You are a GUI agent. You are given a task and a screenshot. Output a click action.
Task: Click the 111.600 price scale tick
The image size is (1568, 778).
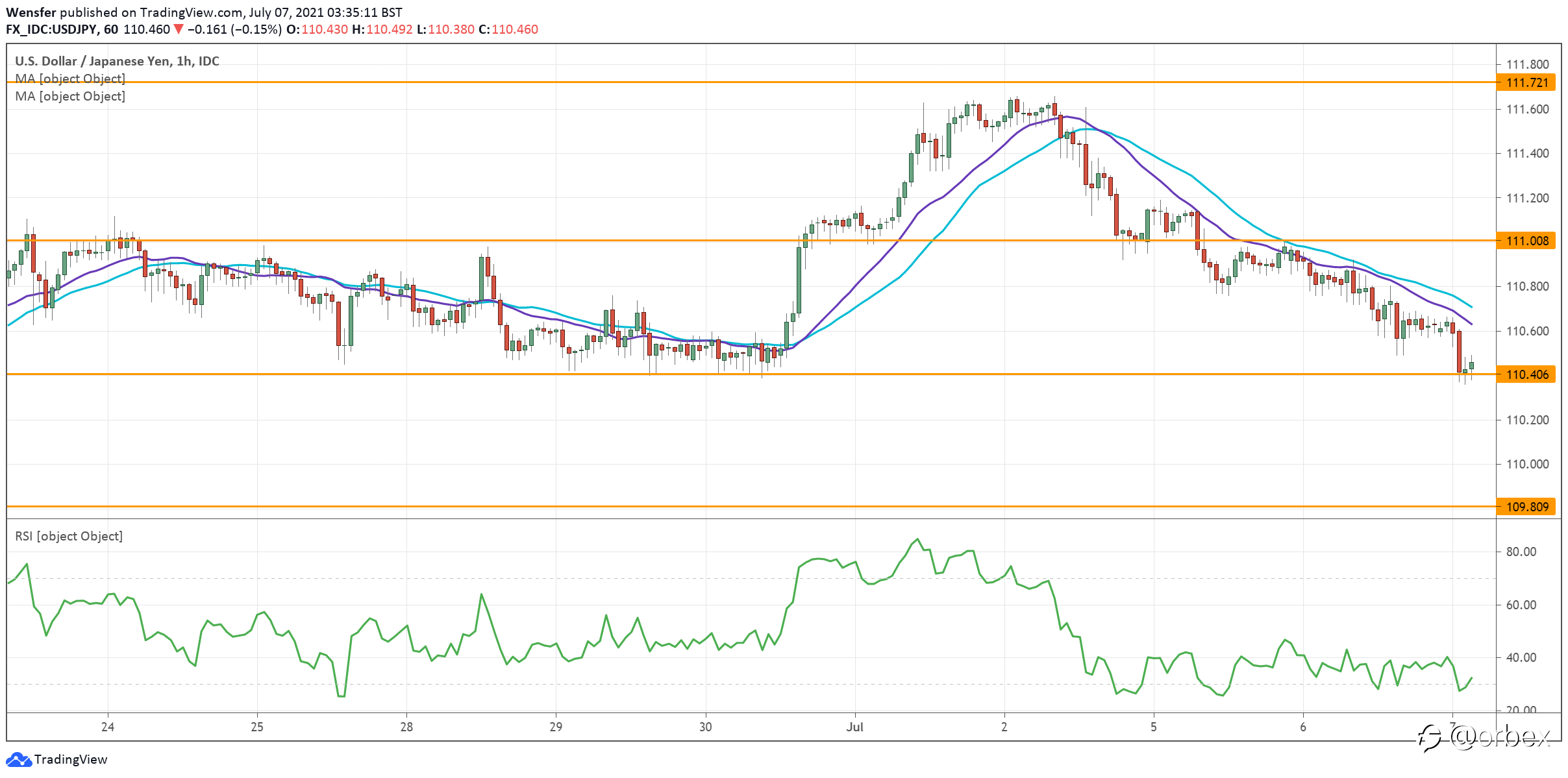coord(1527,109)
